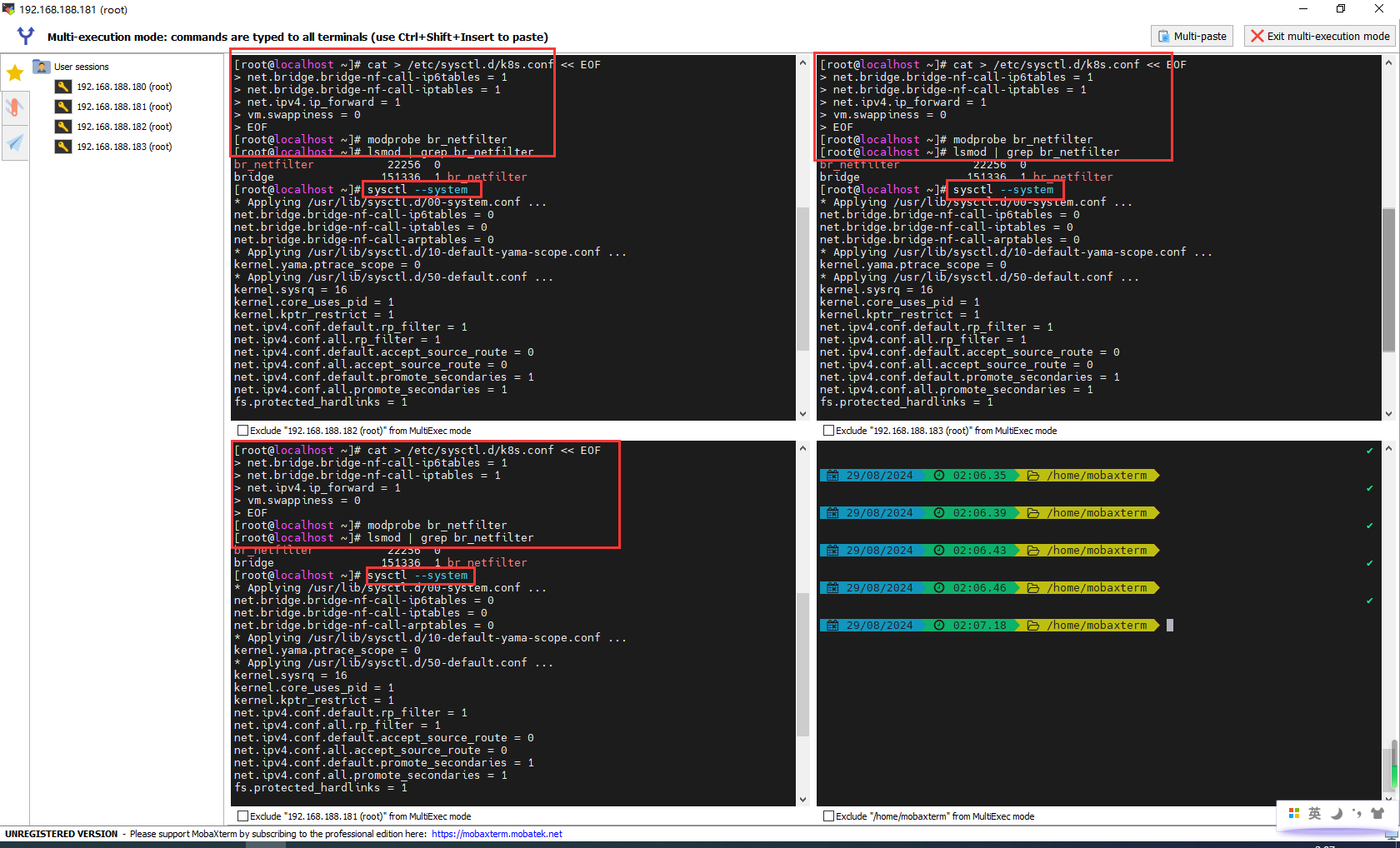The width and height of the screenshot is (1400, 848).
Task: Click 'kernel.sysrq = 16' line in top-right terminal
Action: click(x=876, y=290)
